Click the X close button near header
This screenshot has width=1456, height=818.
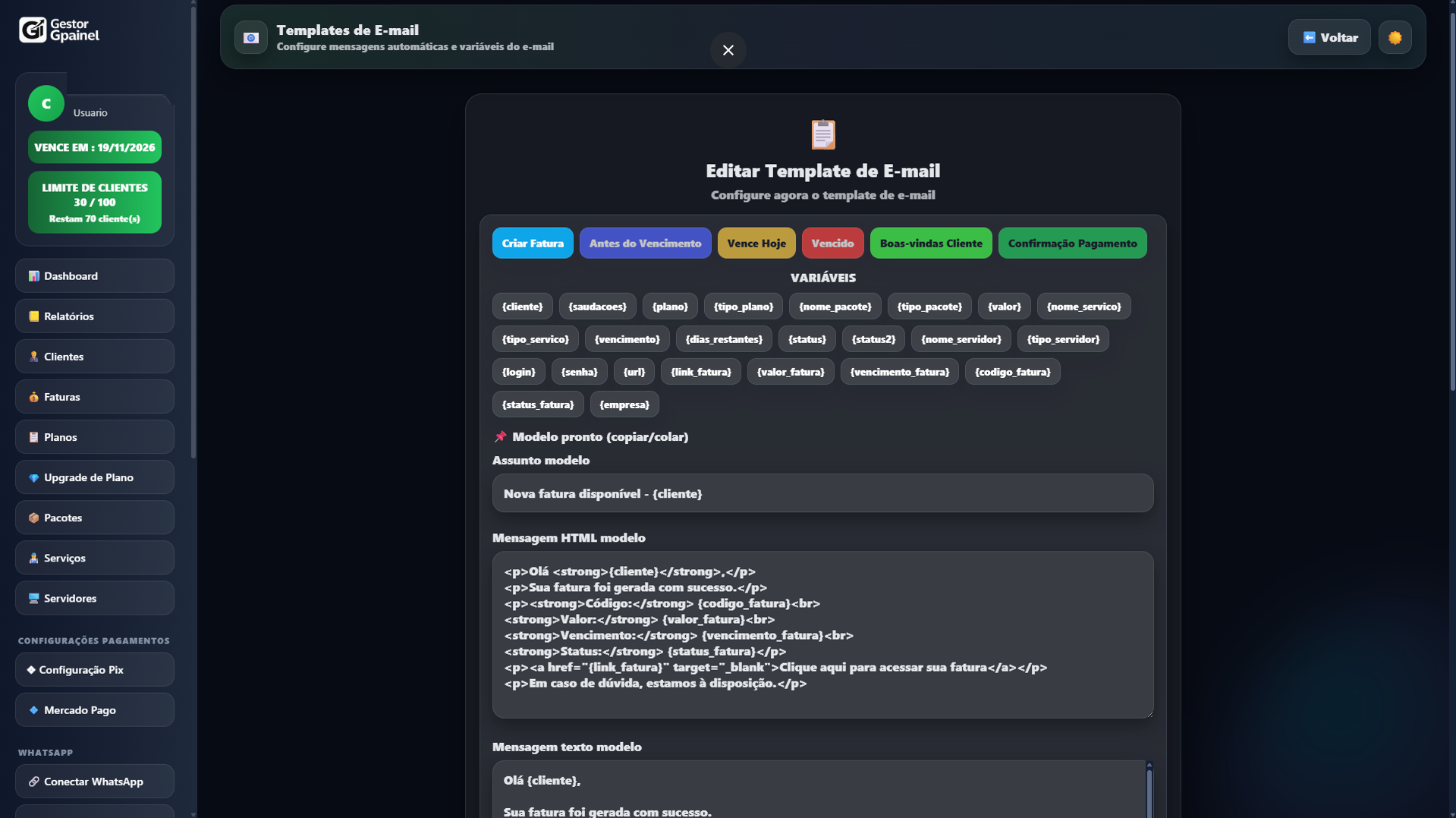(728, 50)
